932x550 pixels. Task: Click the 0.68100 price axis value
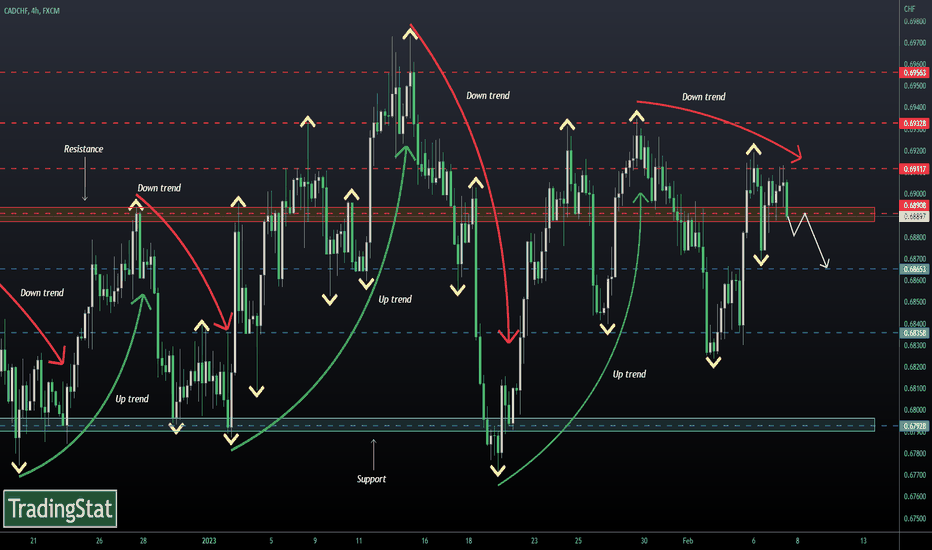(x=915, y=388)
